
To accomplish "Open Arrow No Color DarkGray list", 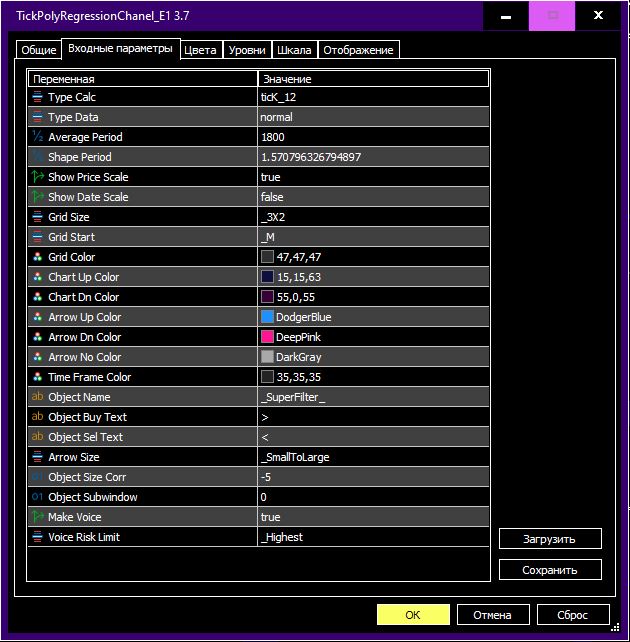I will click(x=373, y=357).
